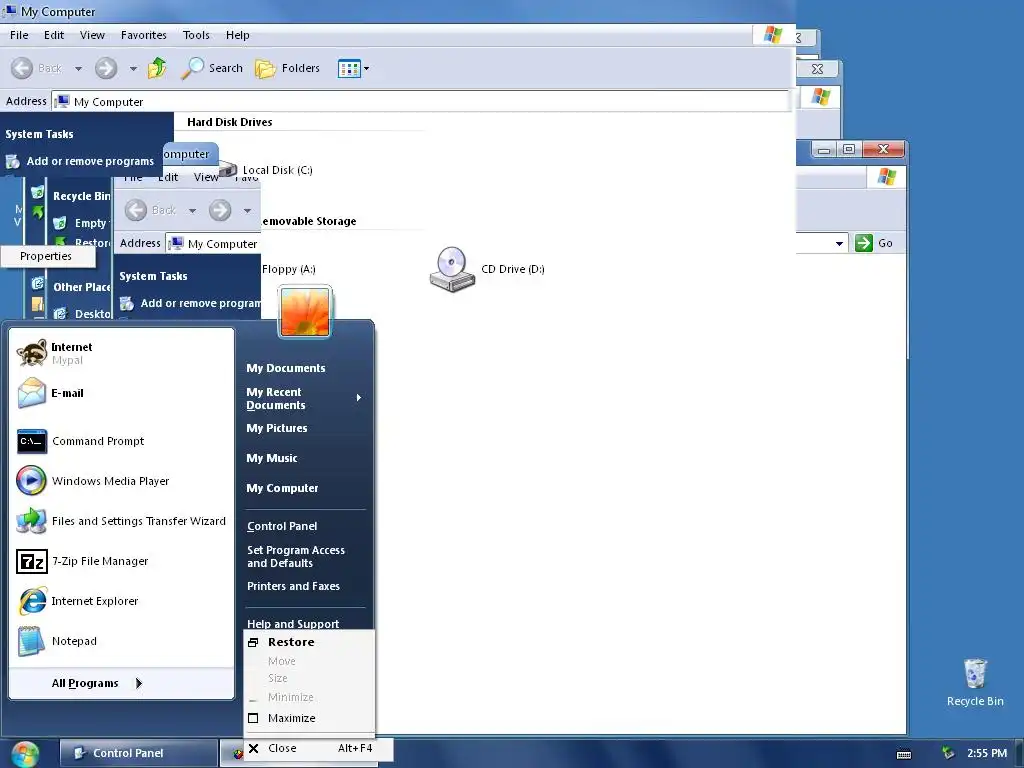1024x768 pixels.
Task: Open the Forward history dropdown in the top toolbar
Action: tap(133, 68)
